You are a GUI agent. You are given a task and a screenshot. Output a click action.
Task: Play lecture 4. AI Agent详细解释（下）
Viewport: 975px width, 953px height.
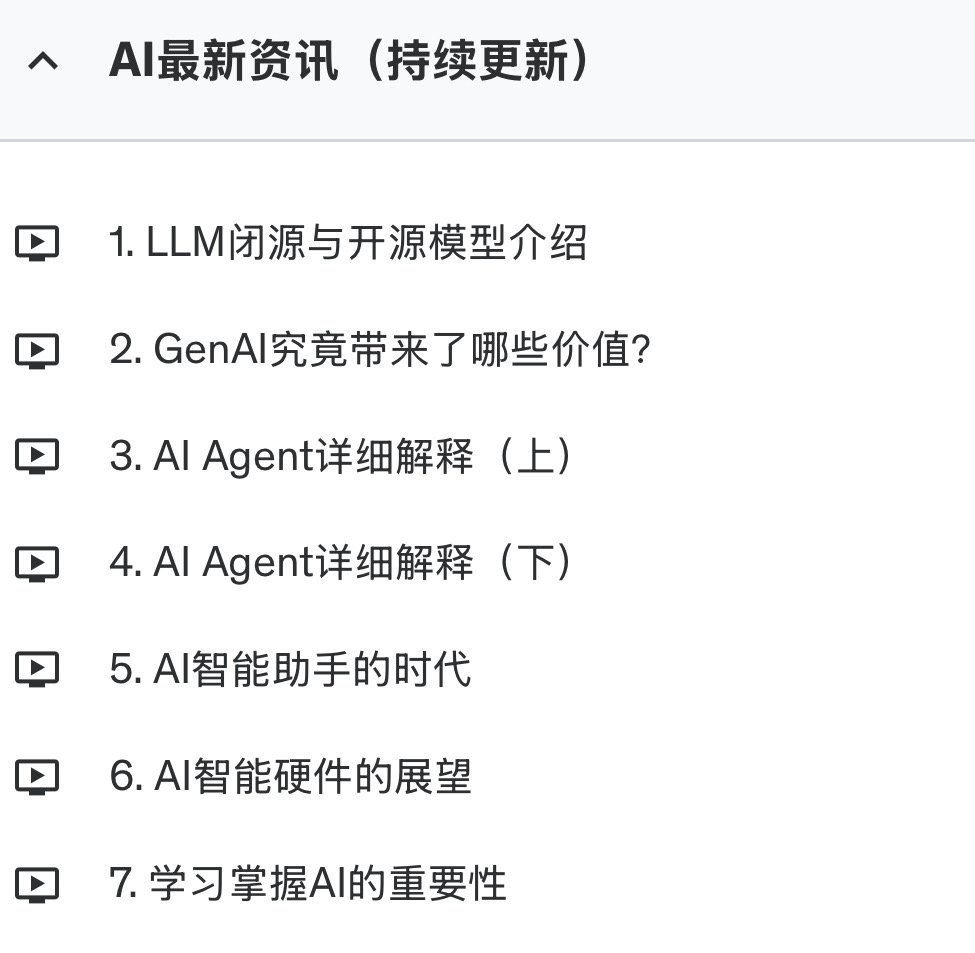[x=345, y=563]
